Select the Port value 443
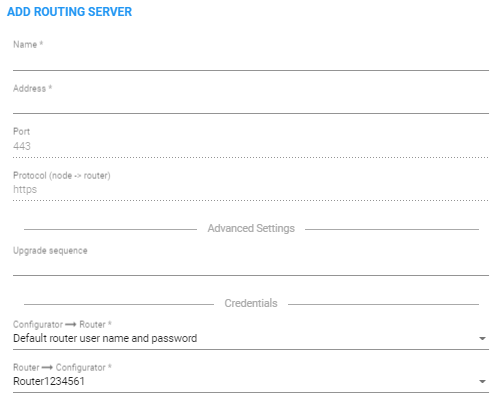Viewport: 494px width, 398px height. [22, 146]
